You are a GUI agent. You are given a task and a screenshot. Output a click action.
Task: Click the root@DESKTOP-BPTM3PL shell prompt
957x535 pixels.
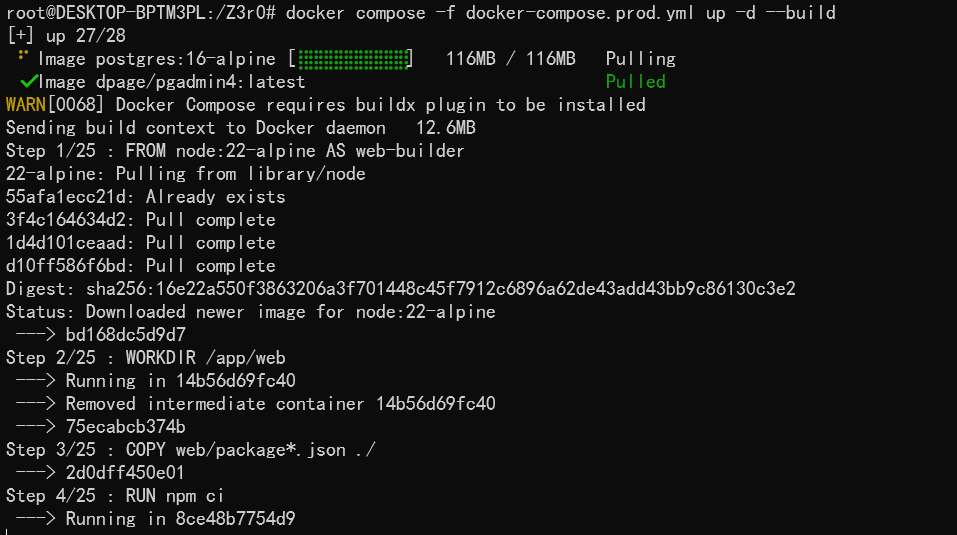(x=140, y=13)
